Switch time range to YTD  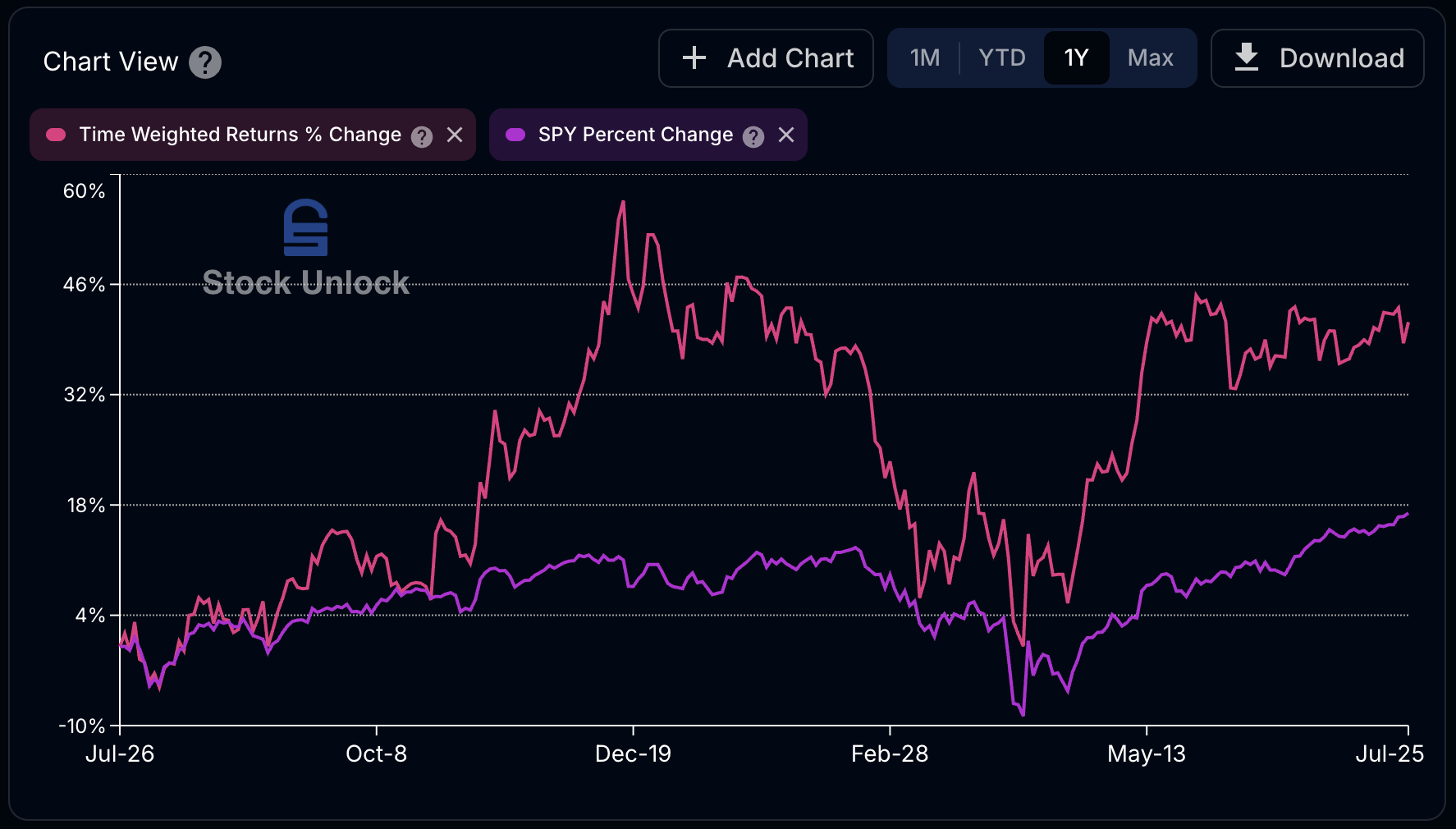[x=1002, y=58]
